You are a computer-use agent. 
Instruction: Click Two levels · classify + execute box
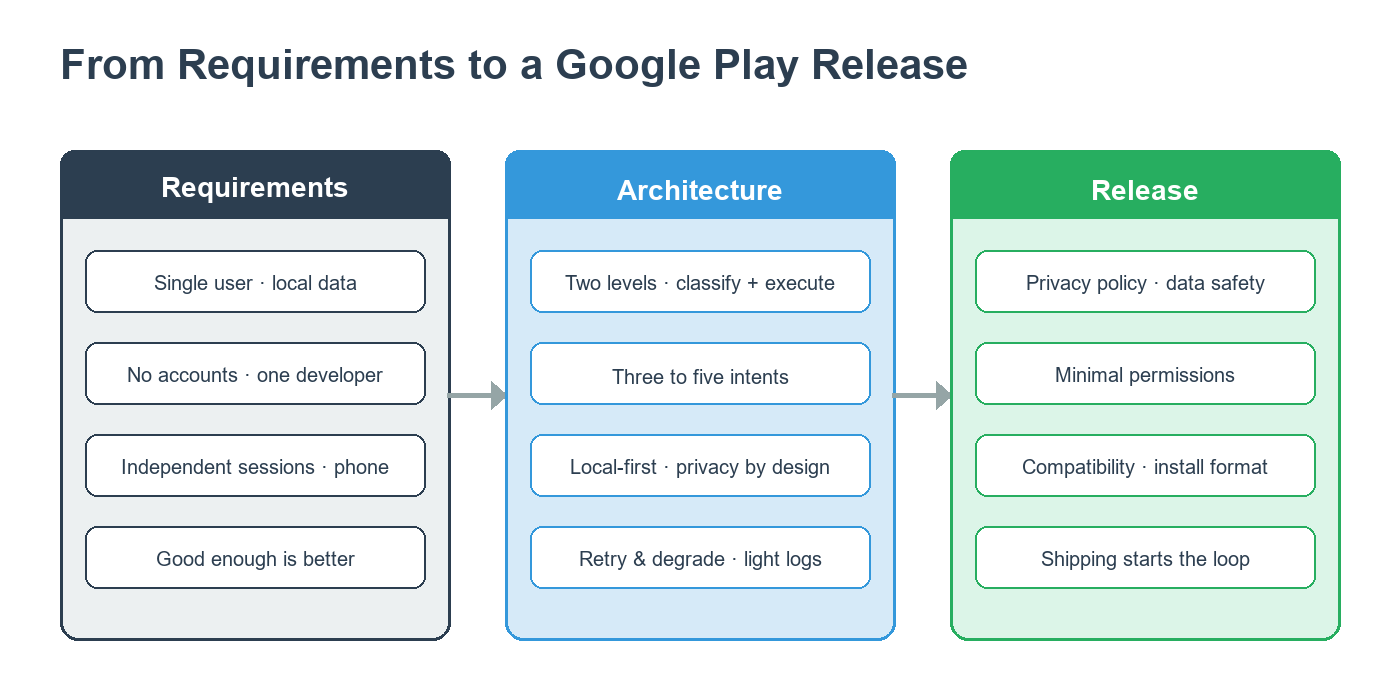click(700, 282)
